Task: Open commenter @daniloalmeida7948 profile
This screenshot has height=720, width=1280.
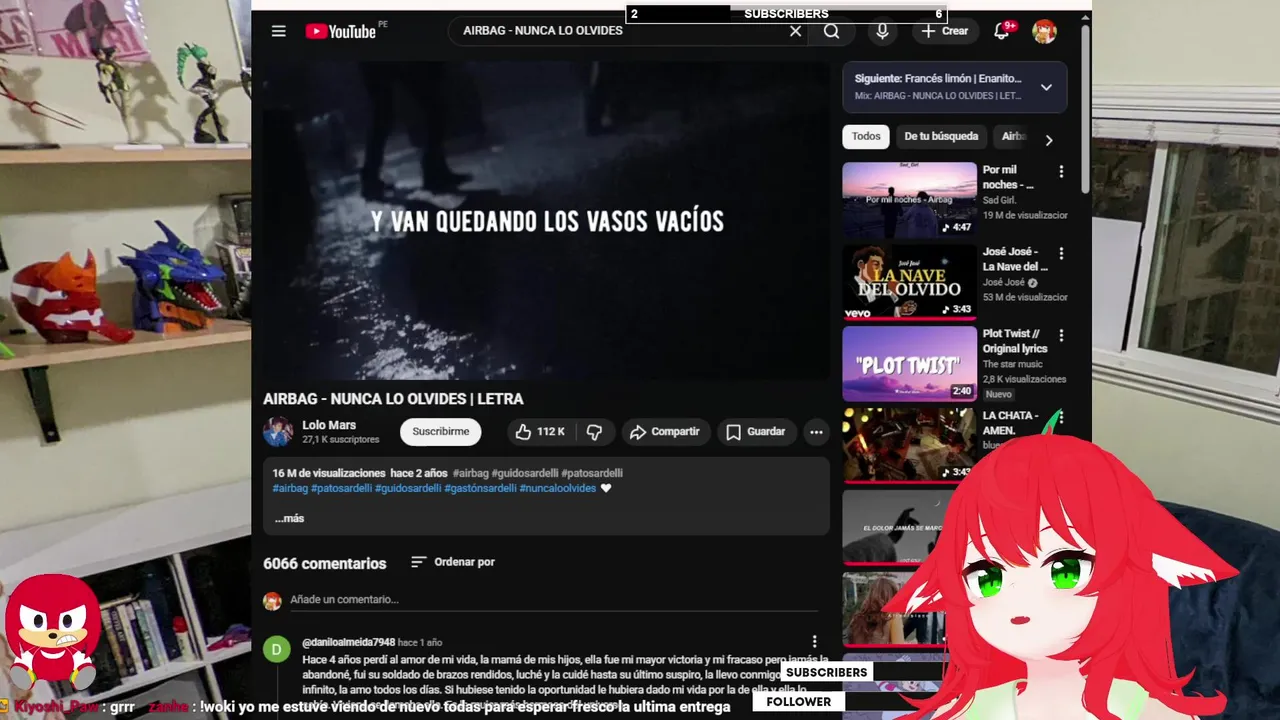Action: pyautogui.click(x=348, y=642)
